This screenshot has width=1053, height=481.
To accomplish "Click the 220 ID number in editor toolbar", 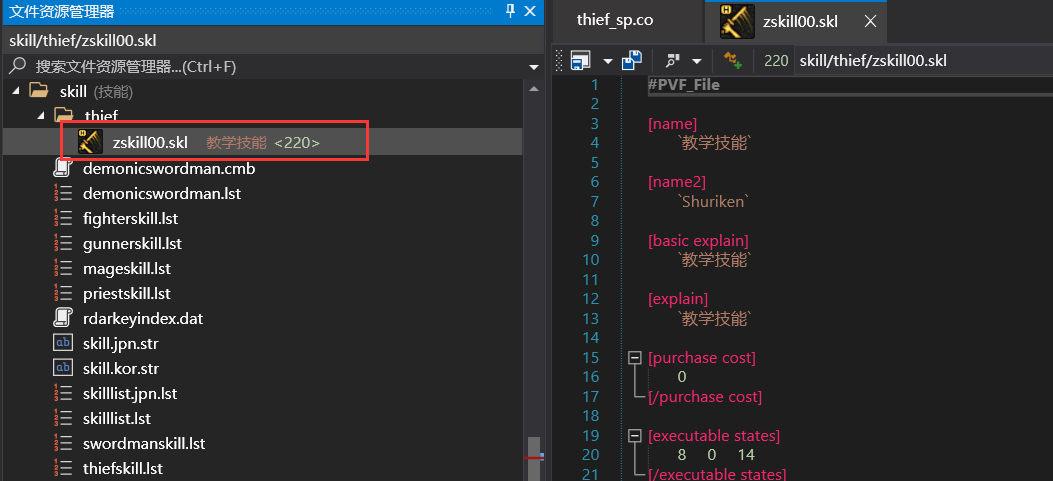I will tap(776, 60).
